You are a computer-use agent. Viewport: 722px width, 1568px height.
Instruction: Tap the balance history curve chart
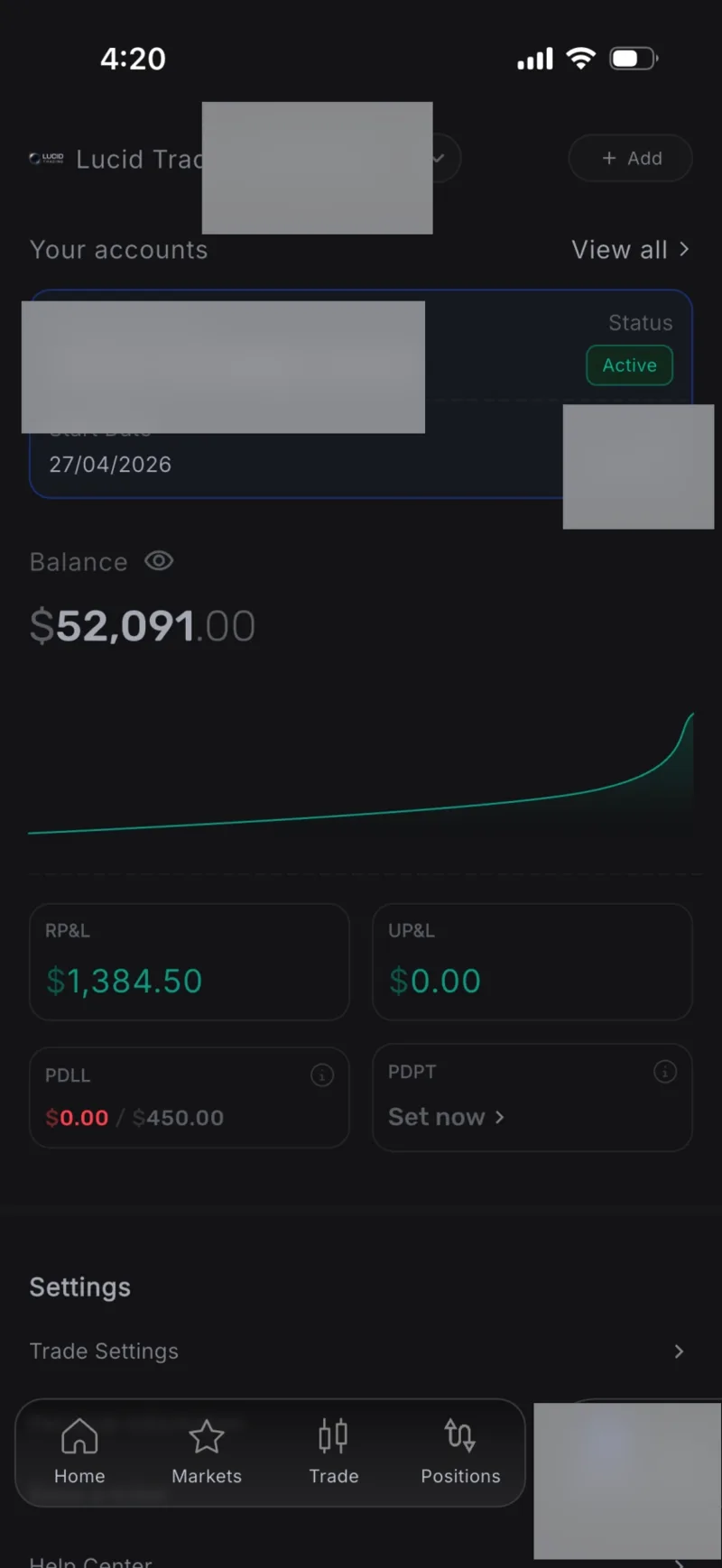tap(361, 773)
